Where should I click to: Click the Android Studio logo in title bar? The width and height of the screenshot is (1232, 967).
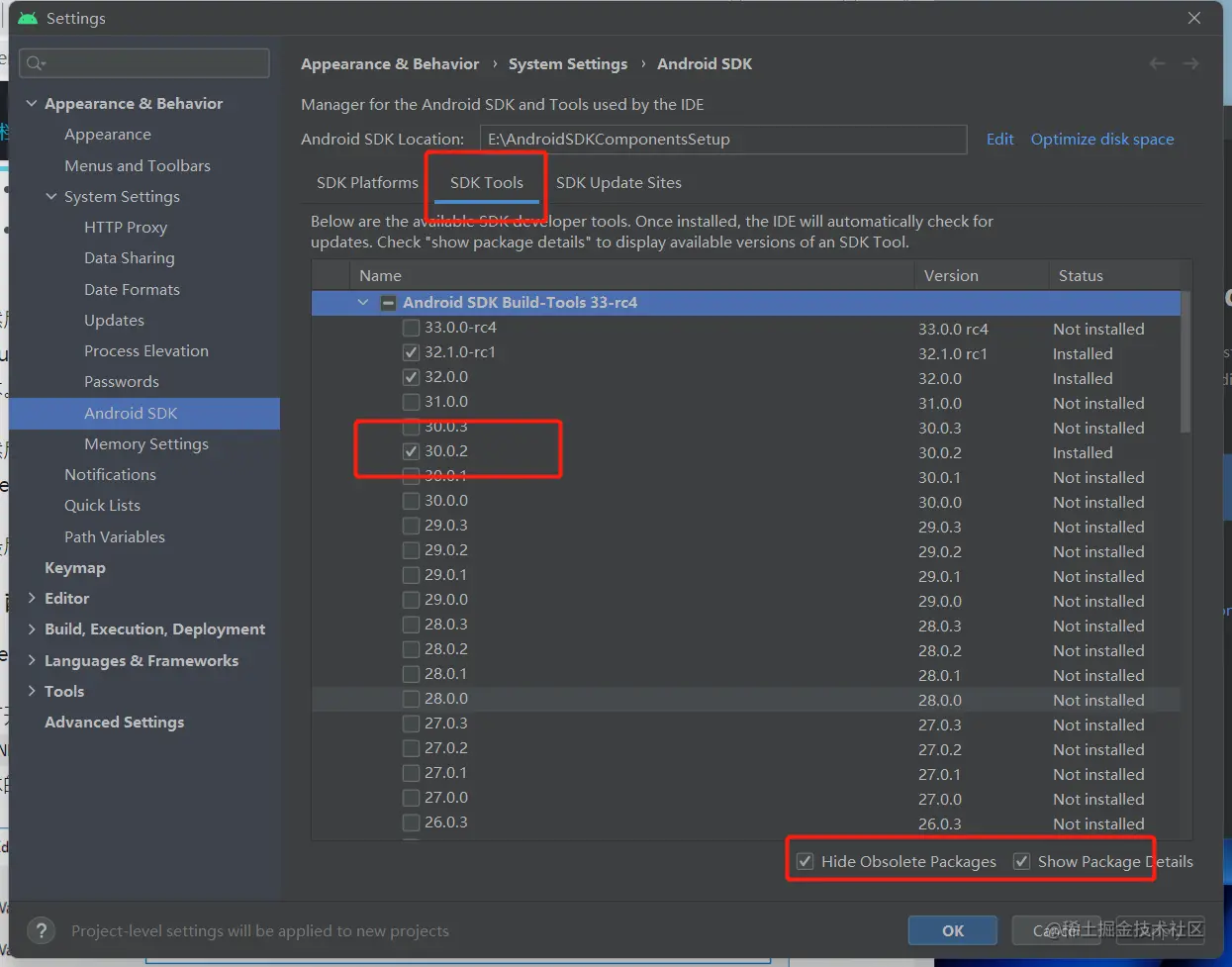[x=28, y=18]
